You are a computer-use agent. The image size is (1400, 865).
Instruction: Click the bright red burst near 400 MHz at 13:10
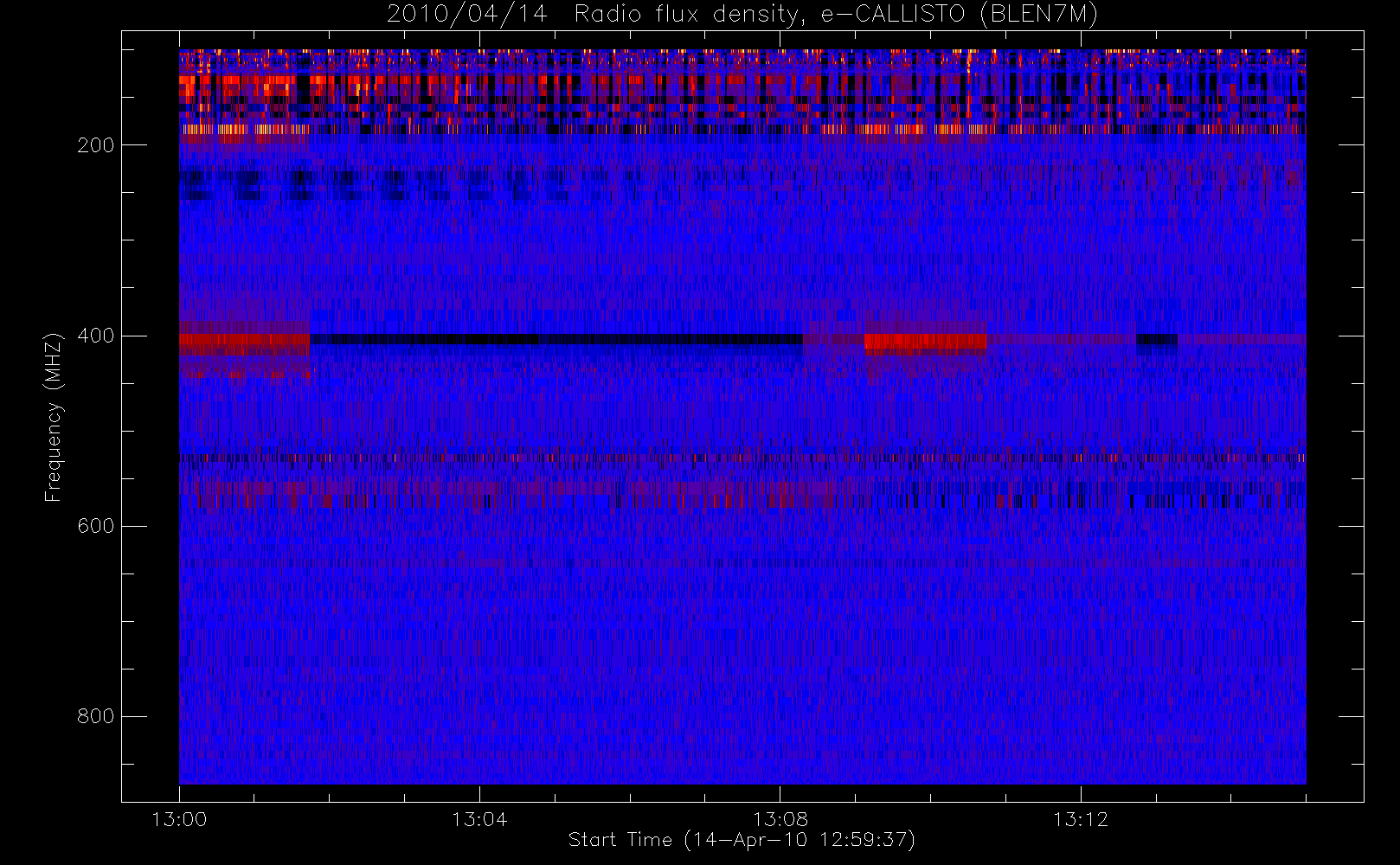(x=925, y=342)
